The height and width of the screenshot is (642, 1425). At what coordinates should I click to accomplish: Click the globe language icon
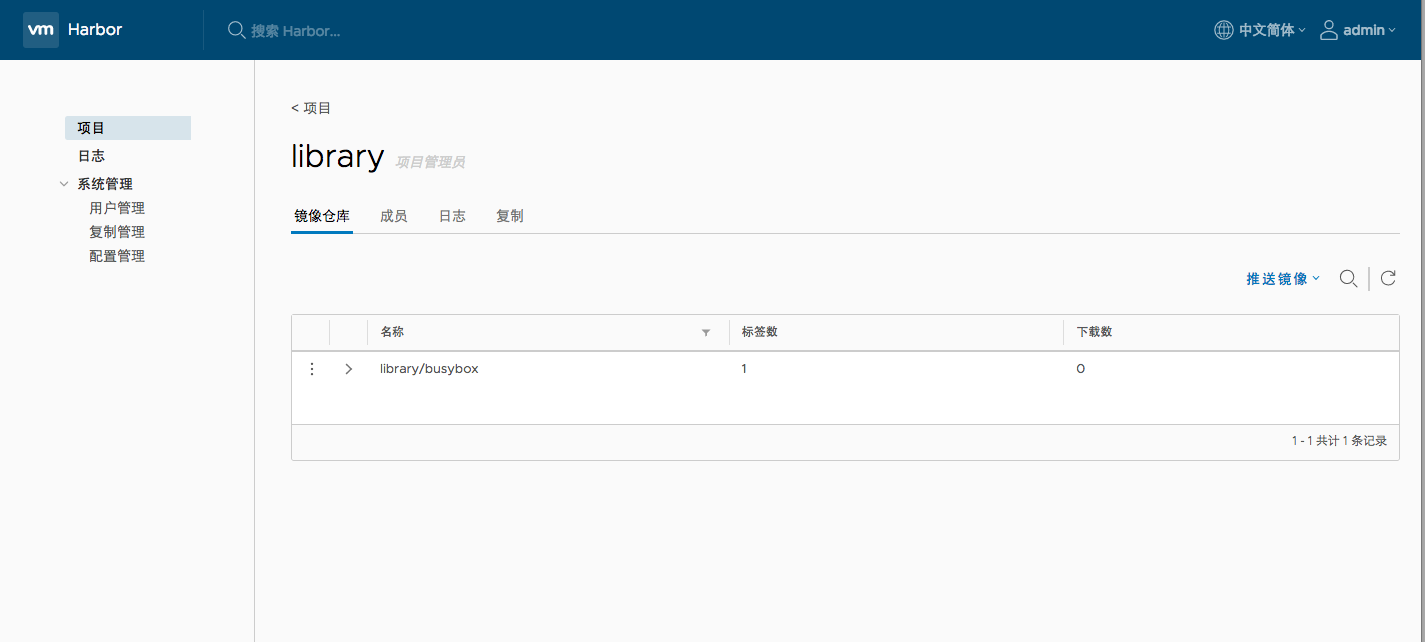point(1223,30)
